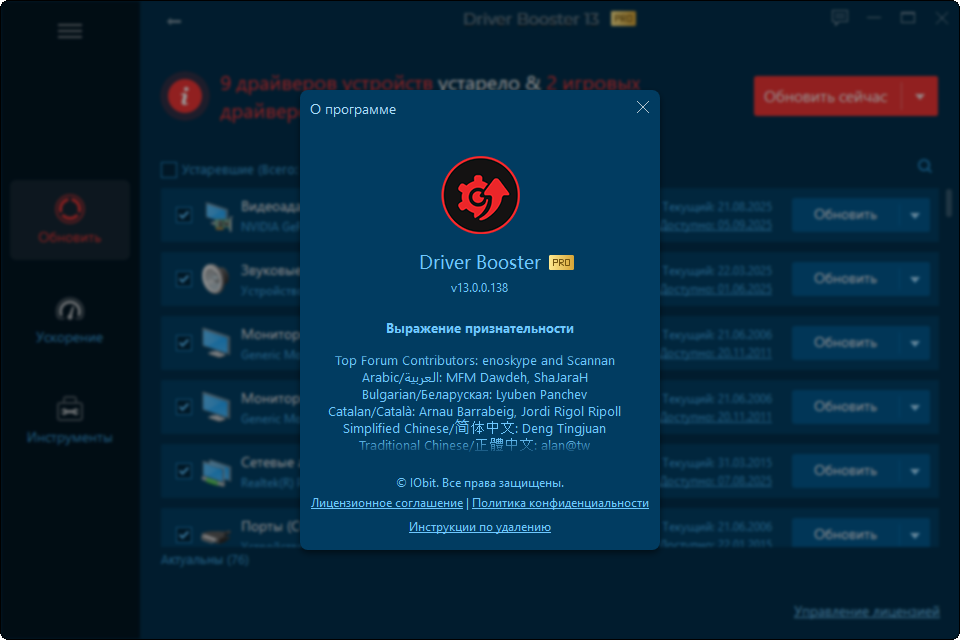Select the Ускорение sidebar section

(70, 320)
